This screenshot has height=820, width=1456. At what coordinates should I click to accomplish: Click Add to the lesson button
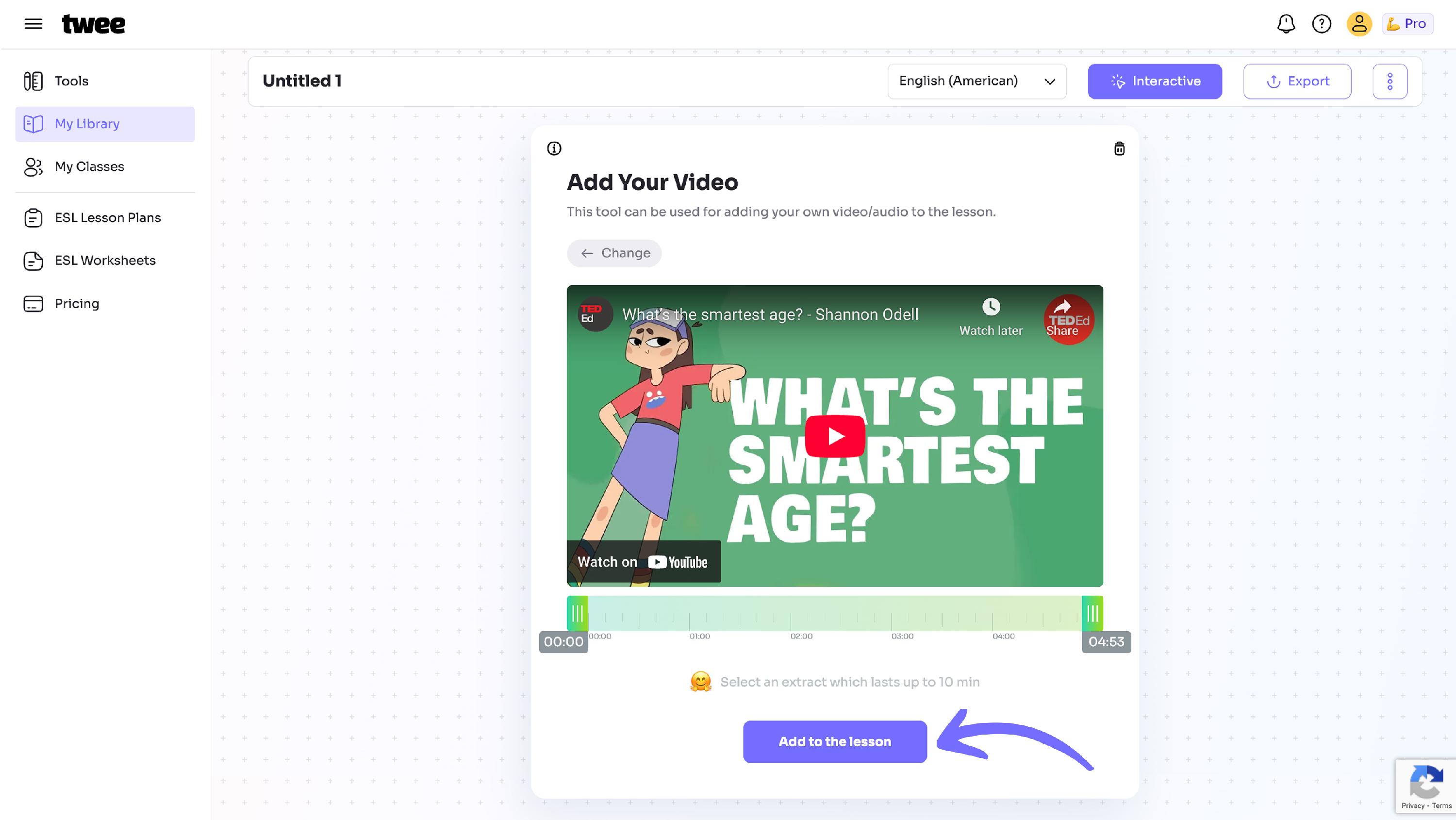pyautogui.click(x=835, y=741)
